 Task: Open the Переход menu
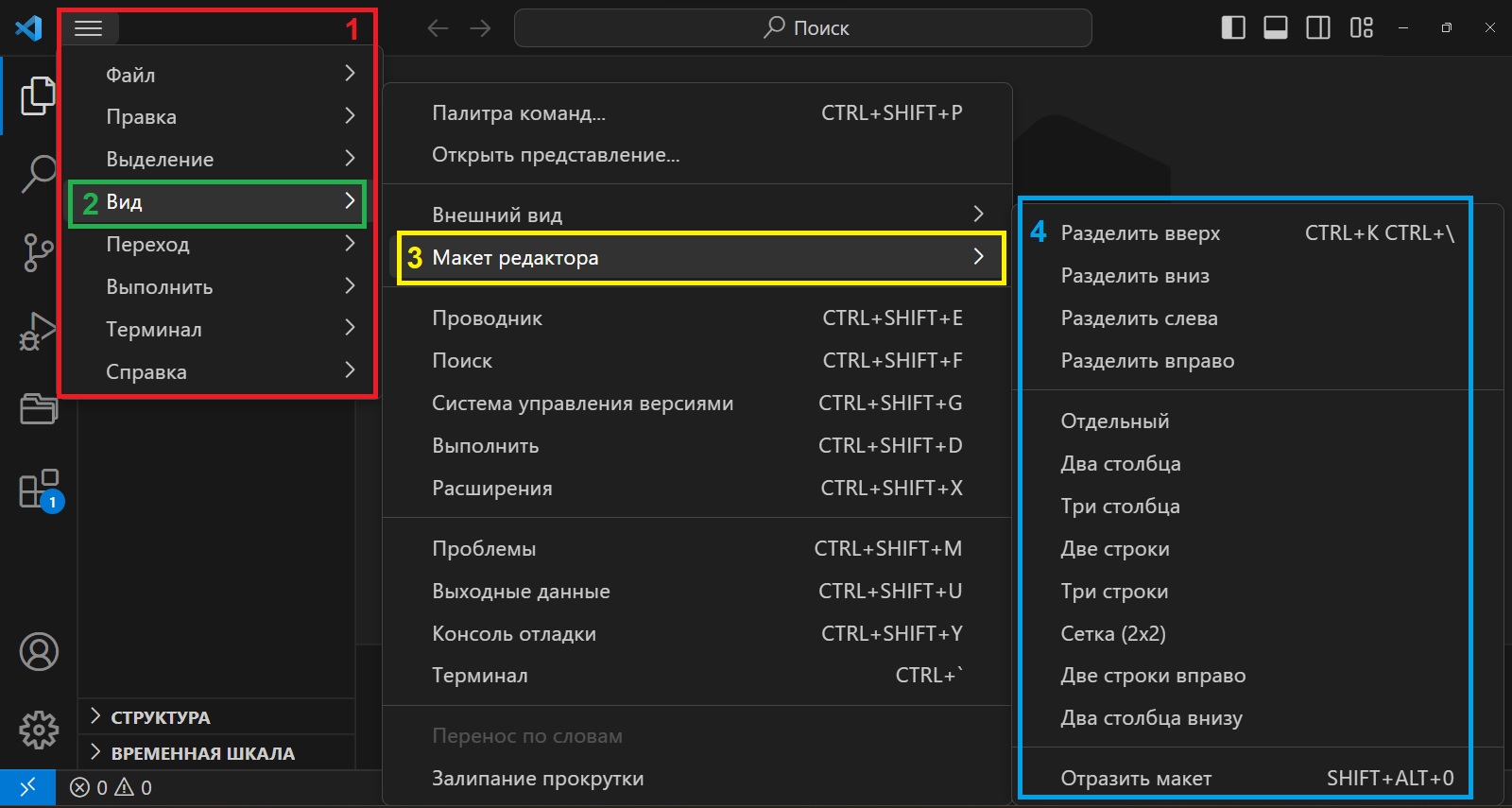click(x=217, y=244)
